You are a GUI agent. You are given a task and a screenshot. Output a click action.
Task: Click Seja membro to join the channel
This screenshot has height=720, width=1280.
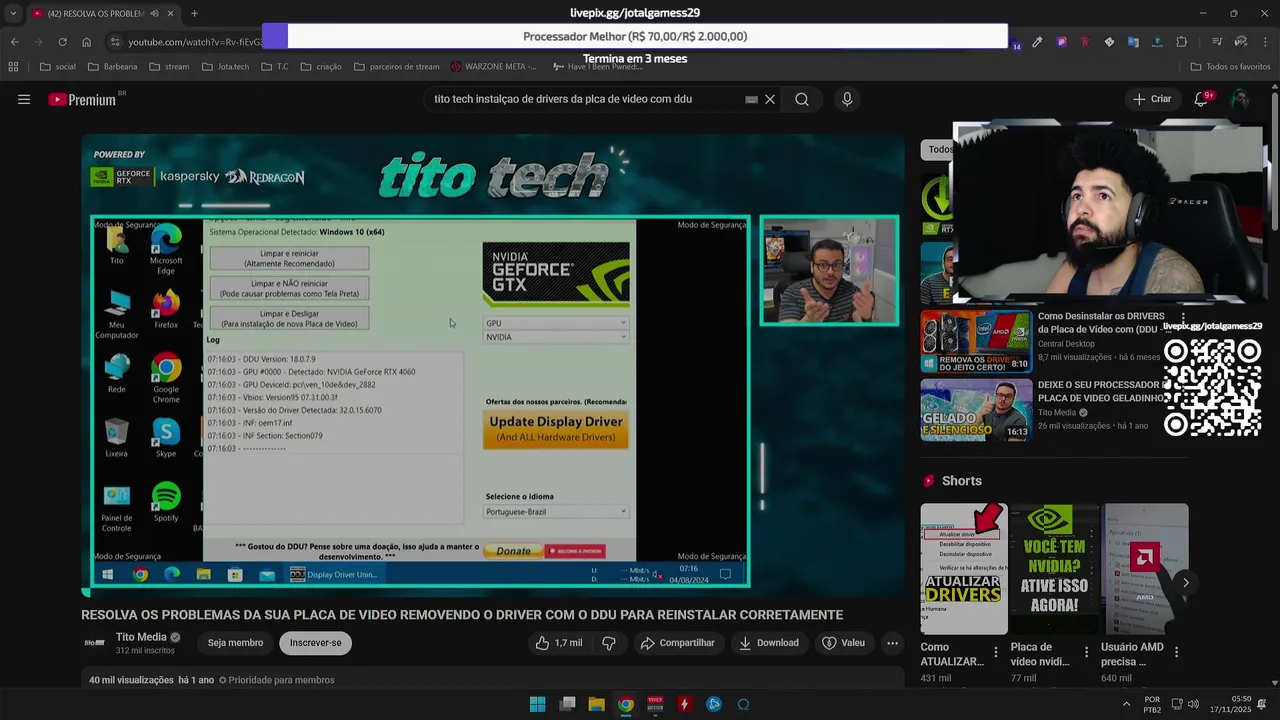point(235,643)
